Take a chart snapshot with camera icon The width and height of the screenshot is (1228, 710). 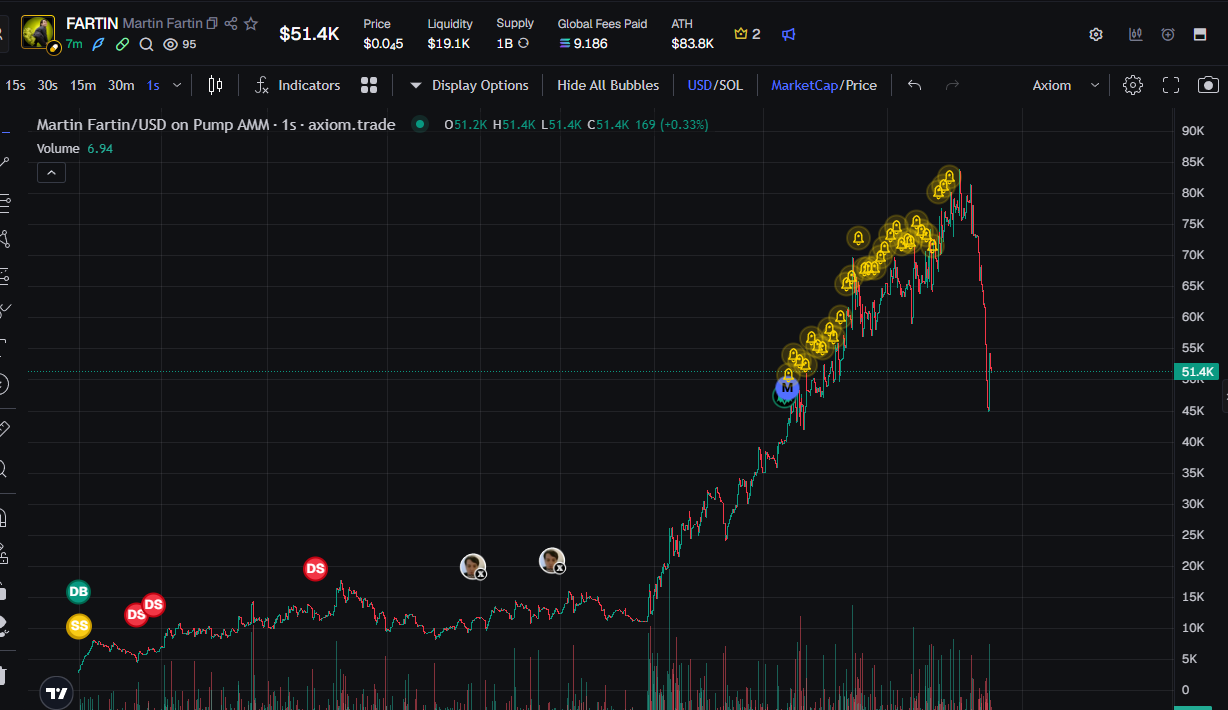1208,85
